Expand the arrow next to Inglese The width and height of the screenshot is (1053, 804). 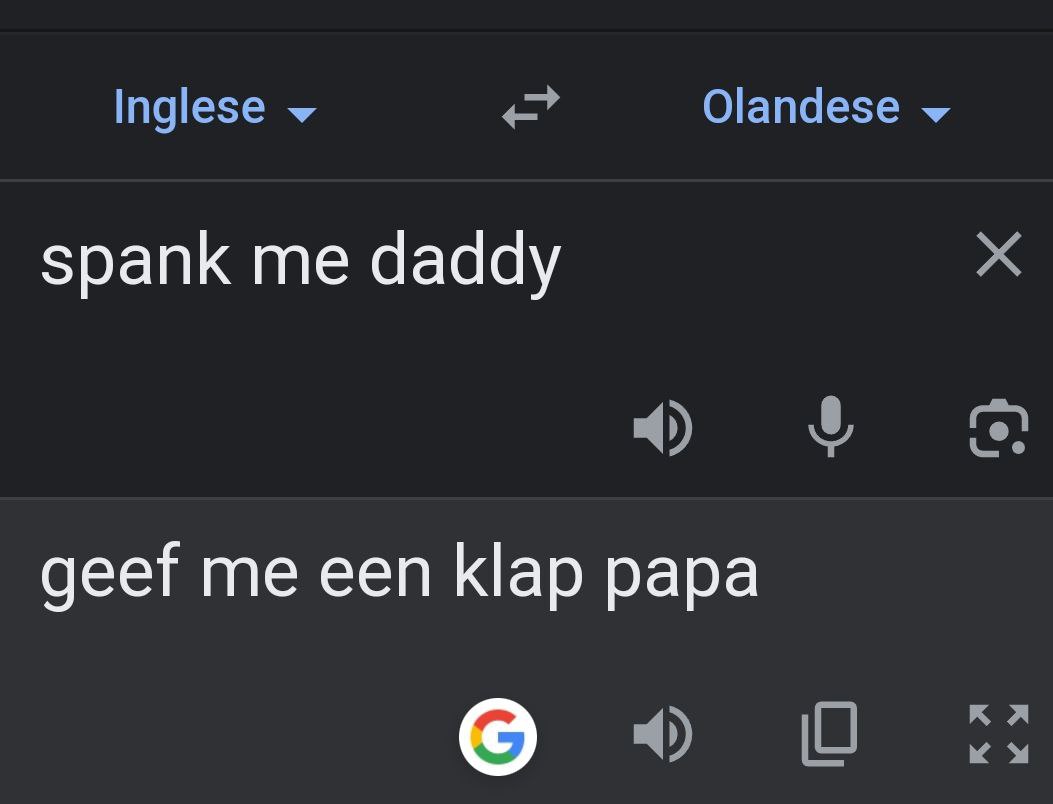[x=301, y=113]
